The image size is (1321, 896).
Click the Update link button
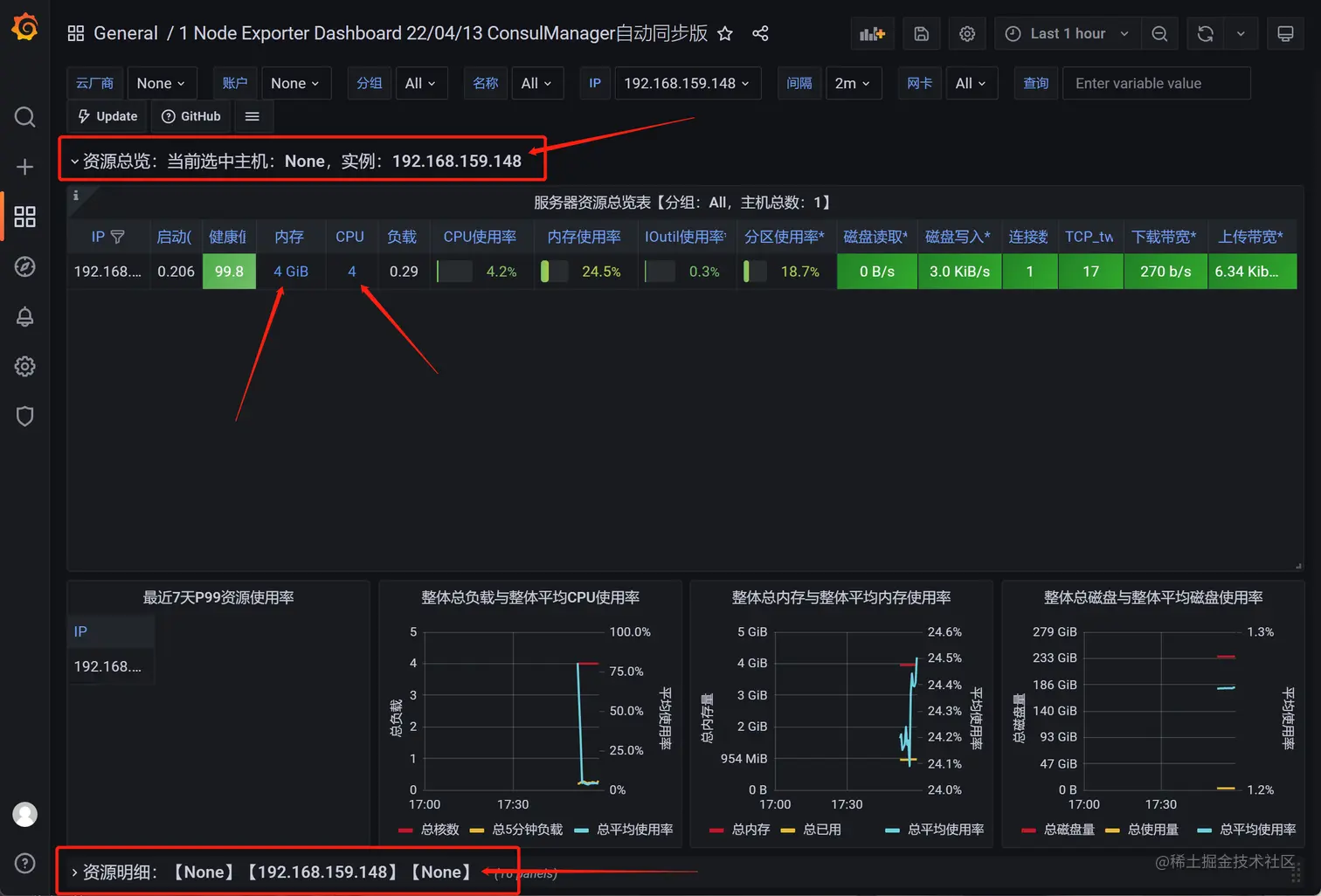[108, 116]
